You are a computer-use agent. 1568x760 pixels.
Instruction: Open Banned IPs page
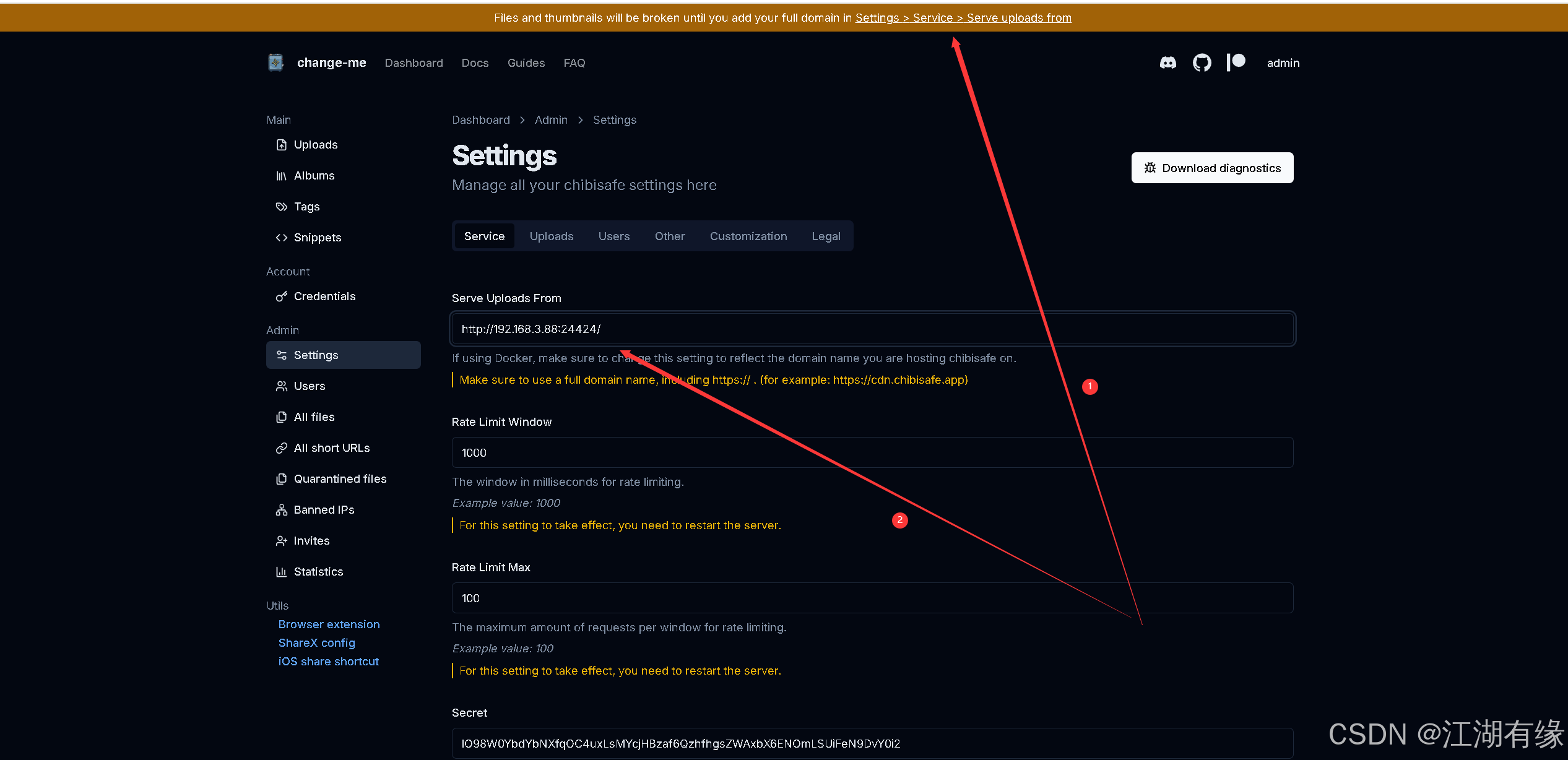click(x=324, y=510)
